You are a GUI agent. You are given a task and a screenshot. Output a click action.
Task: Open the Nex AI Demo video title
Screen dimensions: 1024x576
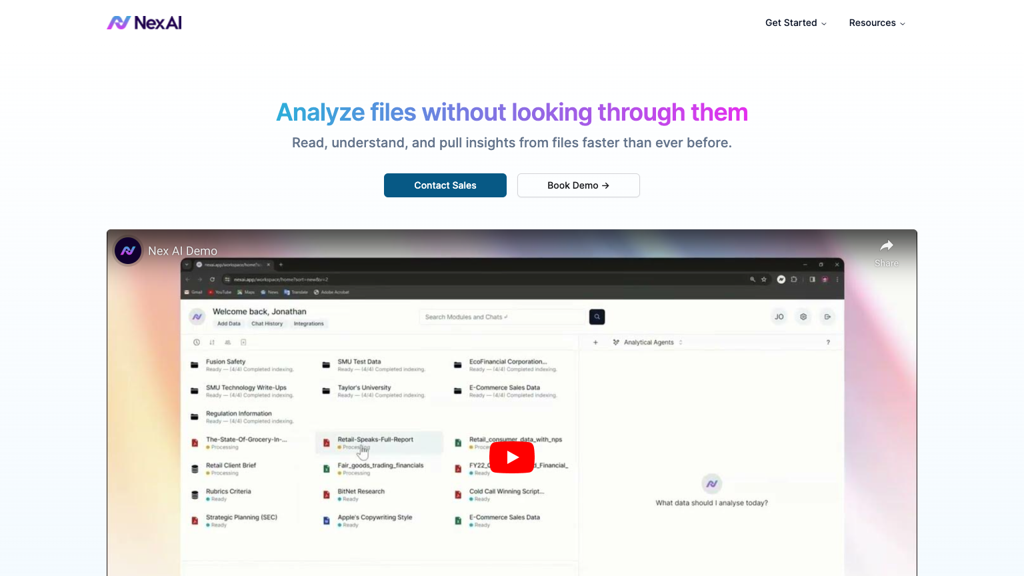tap(182, 251)
